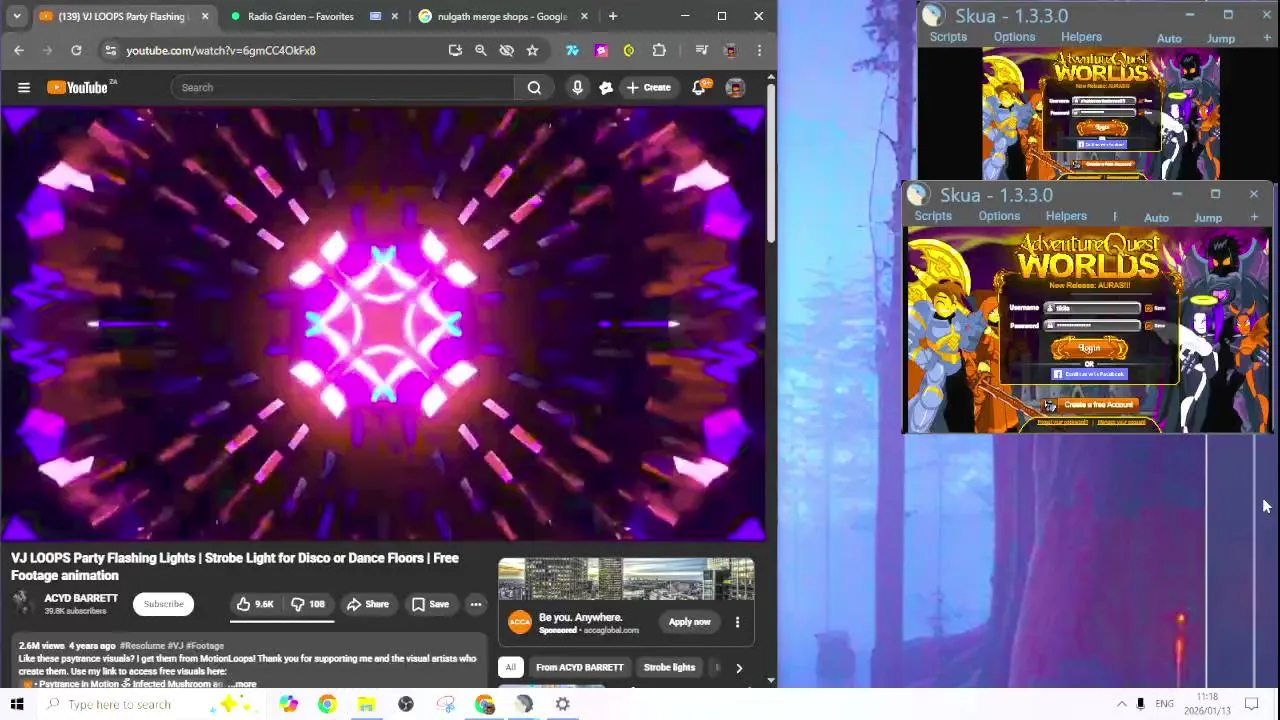Screen dimensions: 1280x720
Task: Open the Chrome three-dot menu
Action: click(x=759, y=50)
